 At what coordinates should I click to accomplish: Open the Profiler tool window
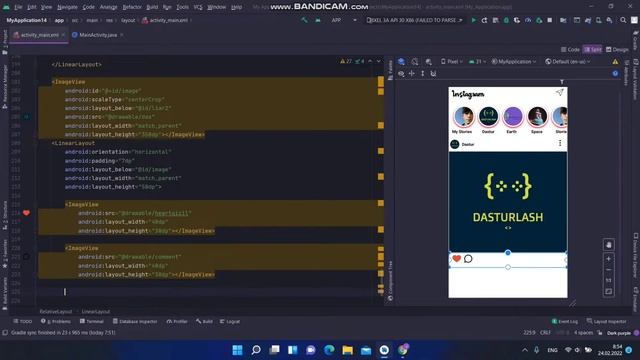[177, 322]
